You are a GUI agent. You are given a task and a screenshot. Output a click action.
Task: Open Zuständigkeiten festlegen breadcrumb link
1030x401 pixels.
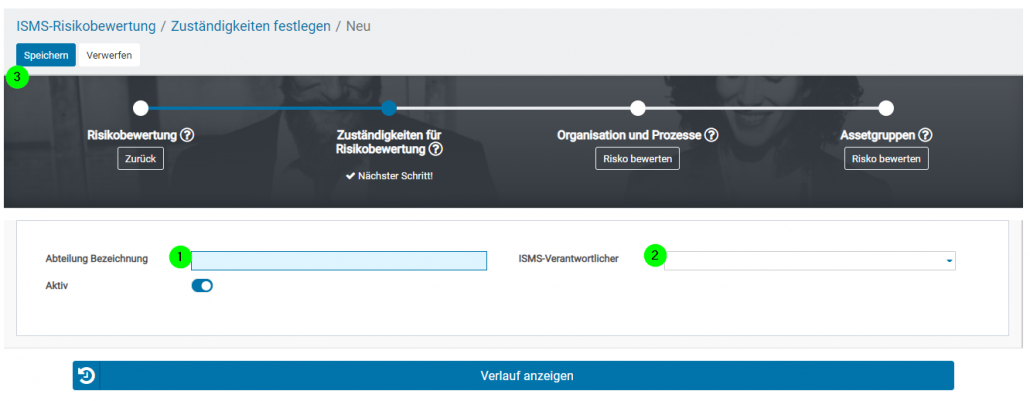click(250, 26)
